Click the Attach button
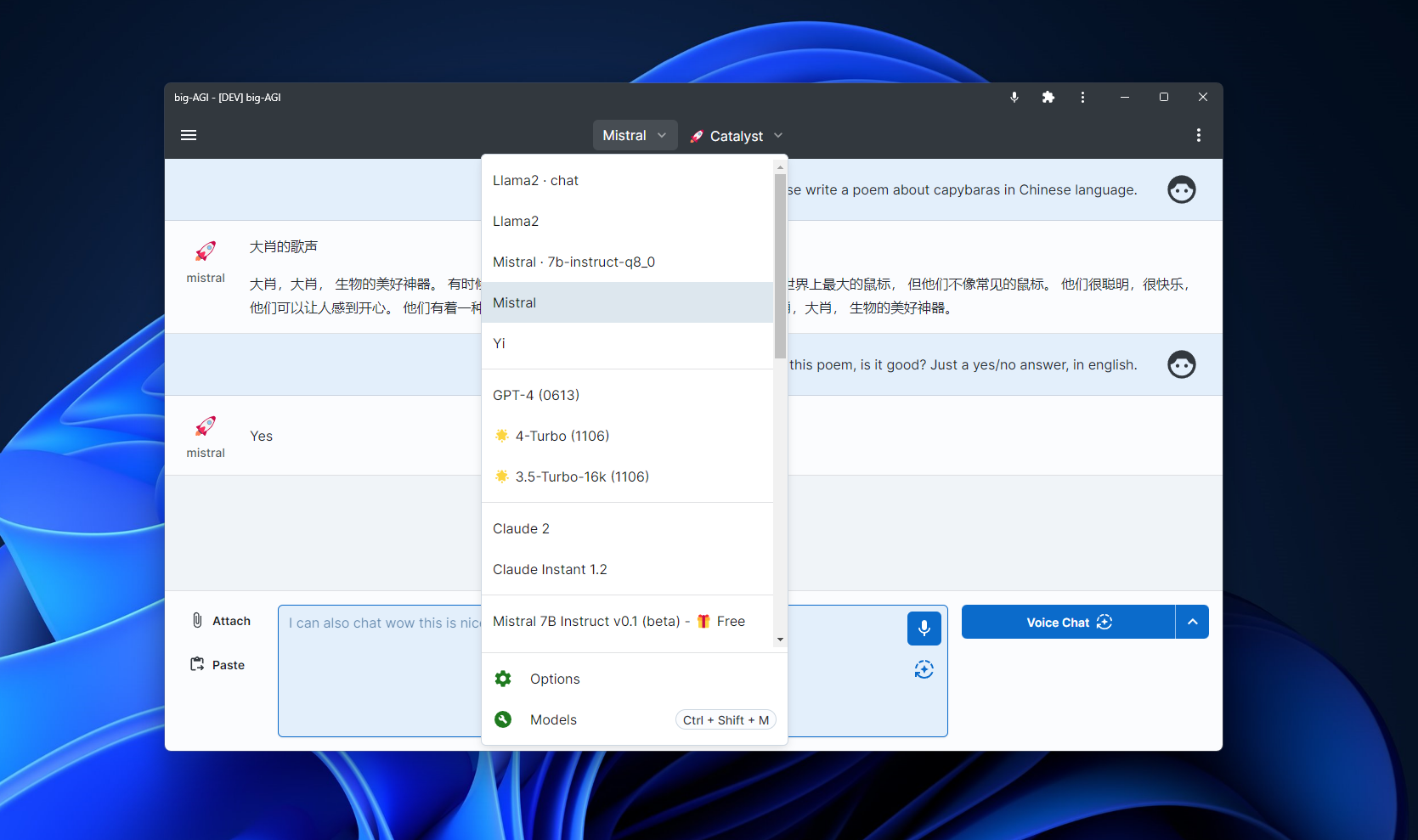Screen dimensions: 1418x840 220,621
